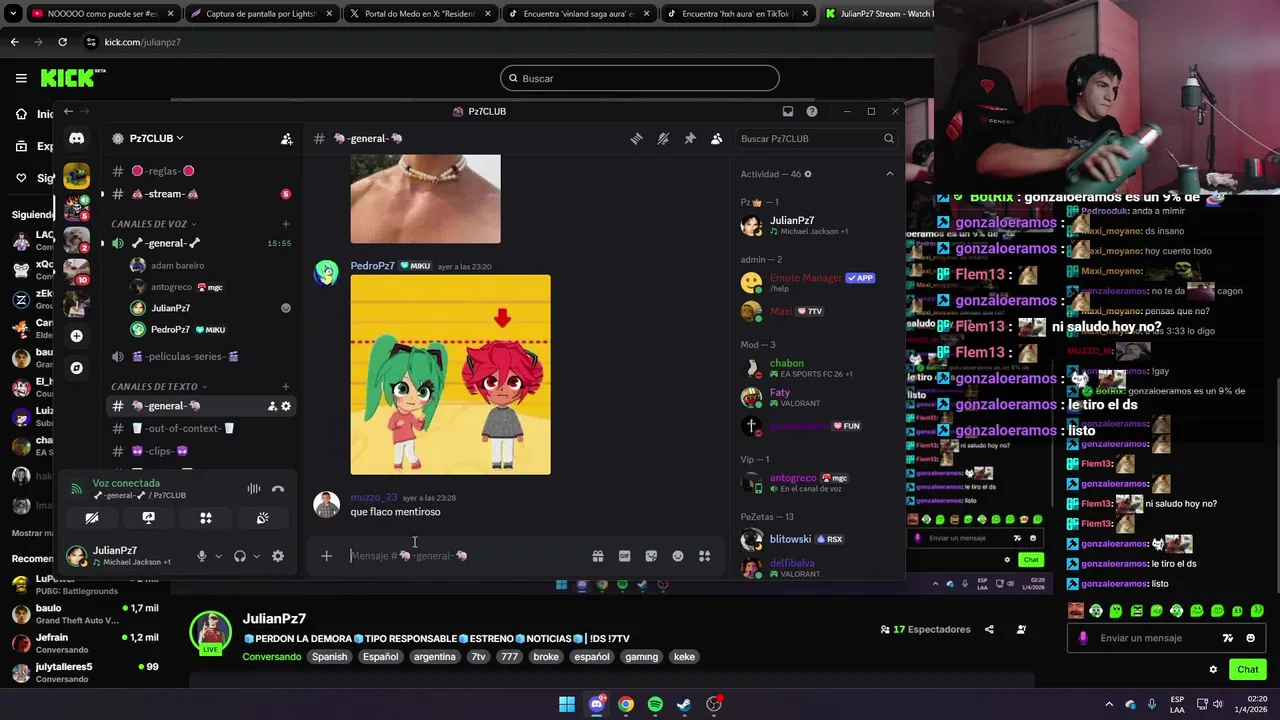This screenshot has width=1280, height=720.
Task: Open Kick hamburger menu
Action: pos(21,78)
